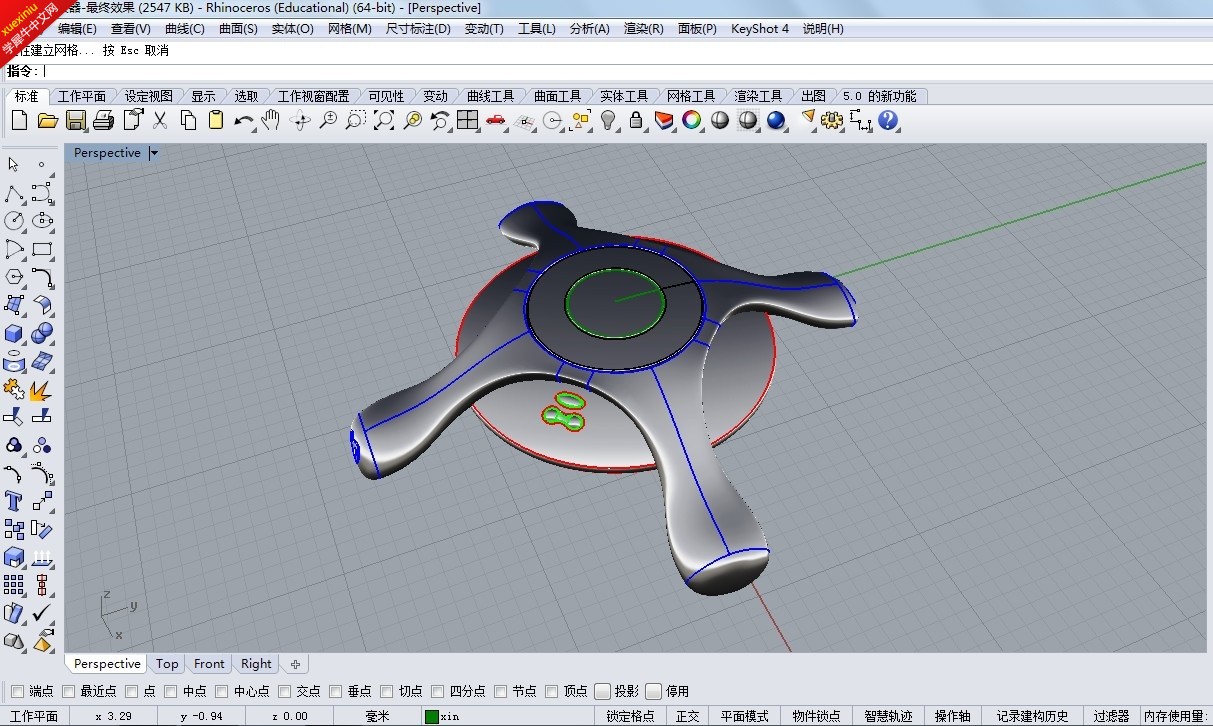The image size is (1213, 726).
Task: Click the Layers icon in toolbar
Action: tap(664, 121)
